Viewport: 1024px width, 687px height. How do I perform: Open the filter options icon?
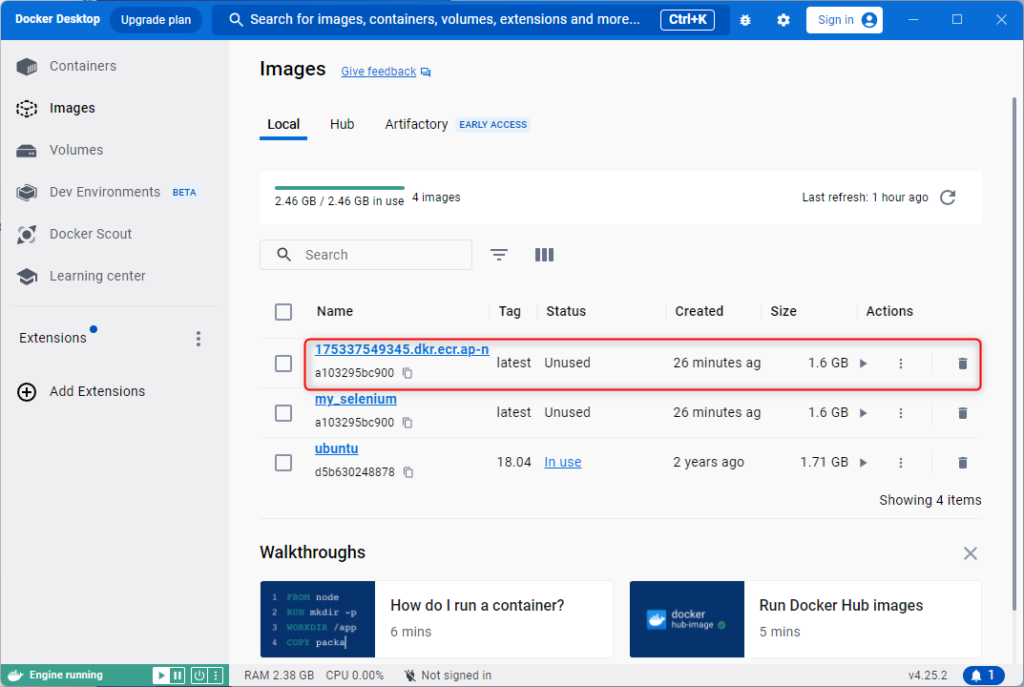[499, 255]
